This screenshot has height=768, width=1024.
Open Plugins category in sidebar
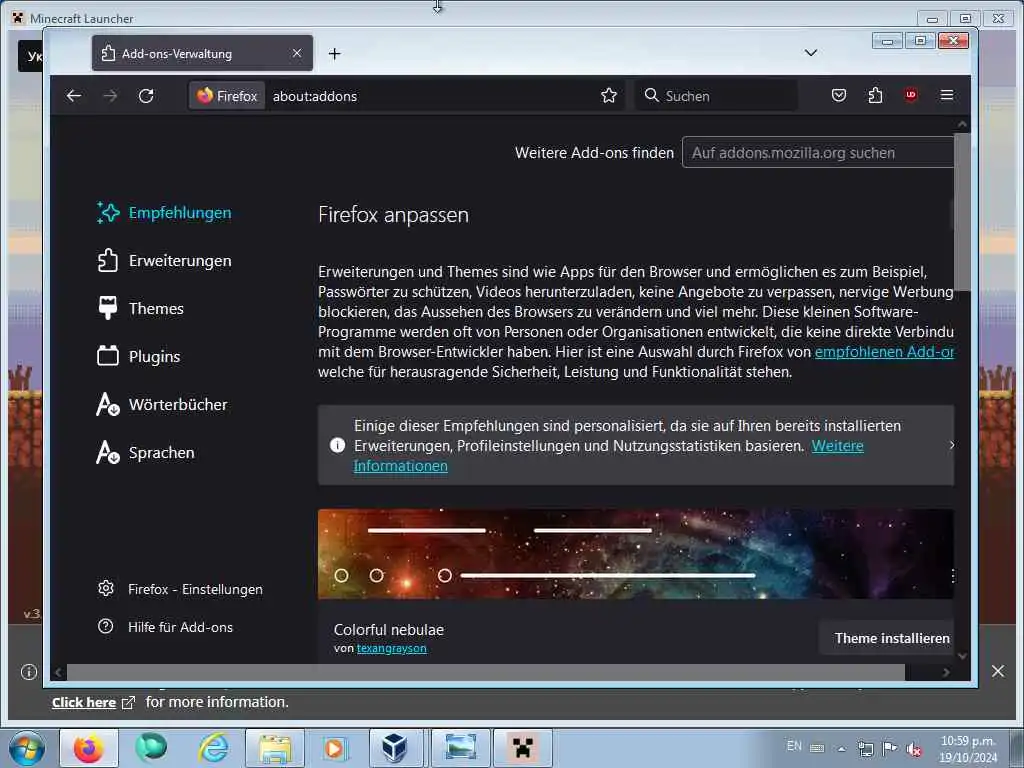[138, 357]
